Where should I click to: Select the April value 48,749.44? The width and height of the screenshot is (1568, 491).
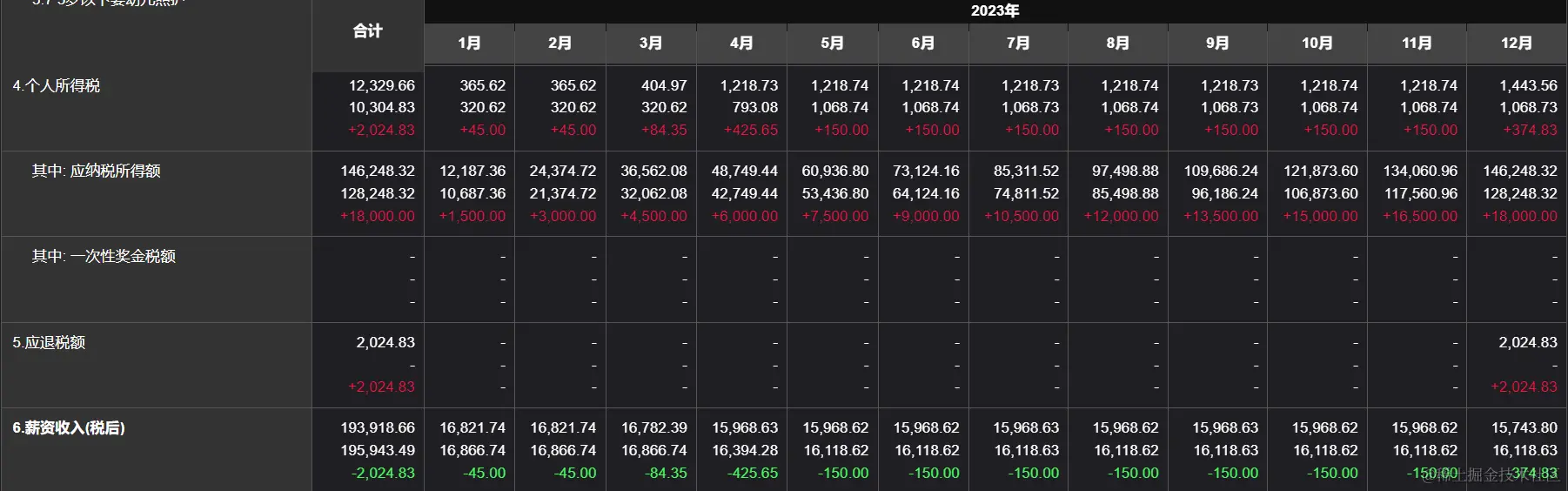[x=745, y=171]
